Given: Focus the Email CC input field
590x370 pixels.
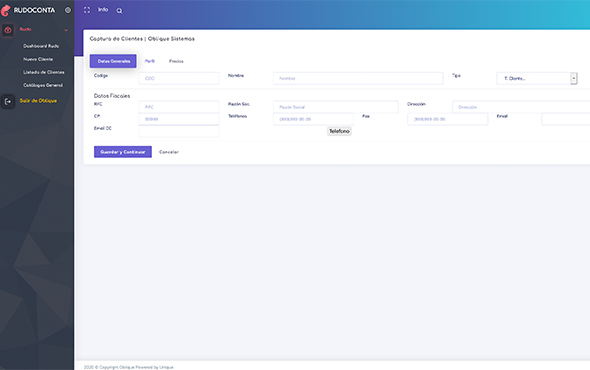Looking at the screenshot, I should (179, 131).
